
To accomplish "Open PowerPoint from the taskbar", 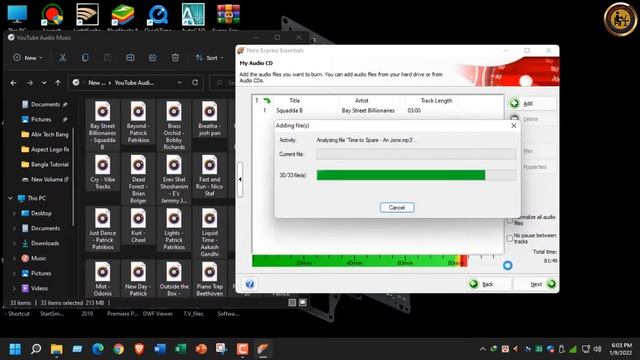I will tap(201, 349).
